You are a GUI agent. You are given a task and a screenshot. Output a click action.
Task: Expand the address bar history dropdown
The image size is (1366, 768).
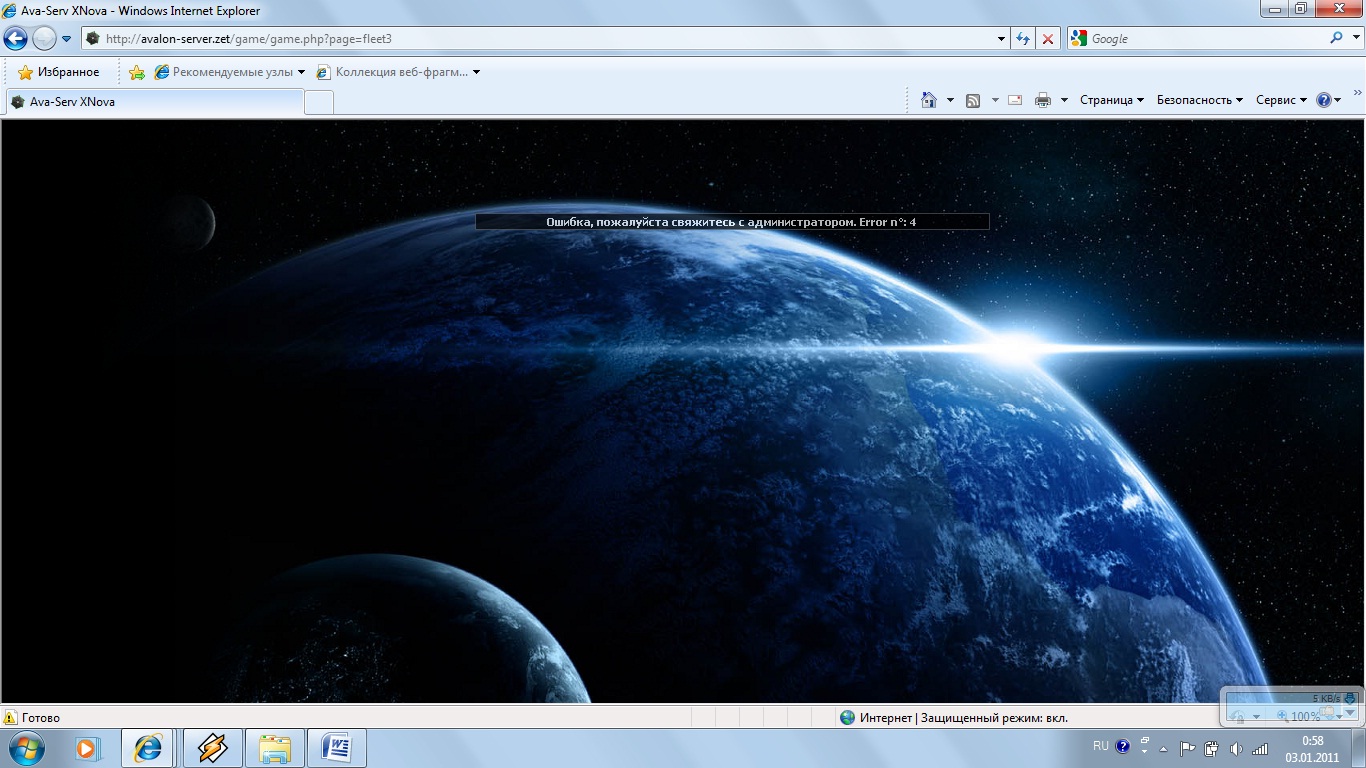[x=1002, y=39]
